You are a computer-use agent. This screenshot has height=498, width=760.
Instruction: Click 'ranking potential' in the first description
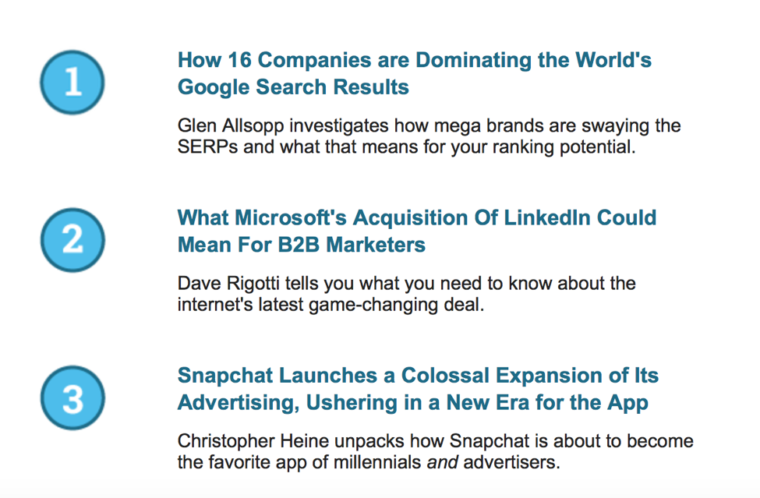coord(564,147)
